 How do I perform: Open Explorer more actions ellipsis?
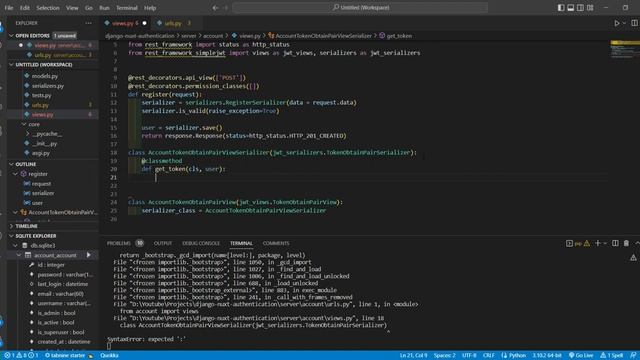(x=89, y=23)
